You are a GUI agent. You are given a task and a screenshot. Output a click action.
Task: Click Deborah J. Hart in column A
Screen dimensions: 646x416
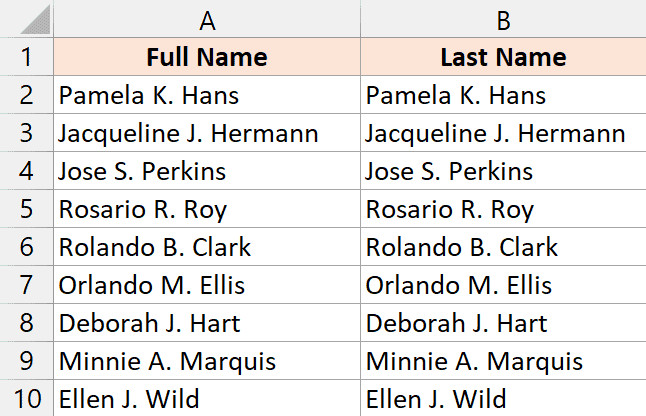150,324
